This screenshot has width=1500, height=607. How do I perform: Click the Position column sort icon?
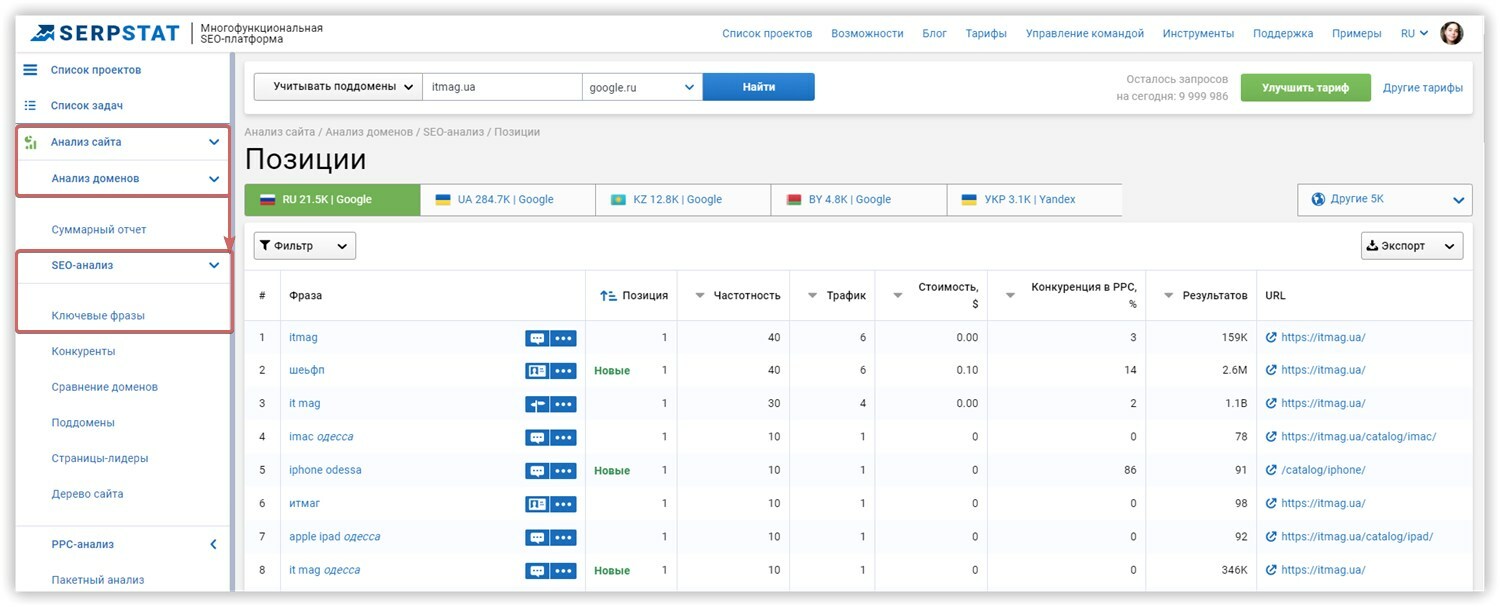pyautogui.click(x=608, y=296)
